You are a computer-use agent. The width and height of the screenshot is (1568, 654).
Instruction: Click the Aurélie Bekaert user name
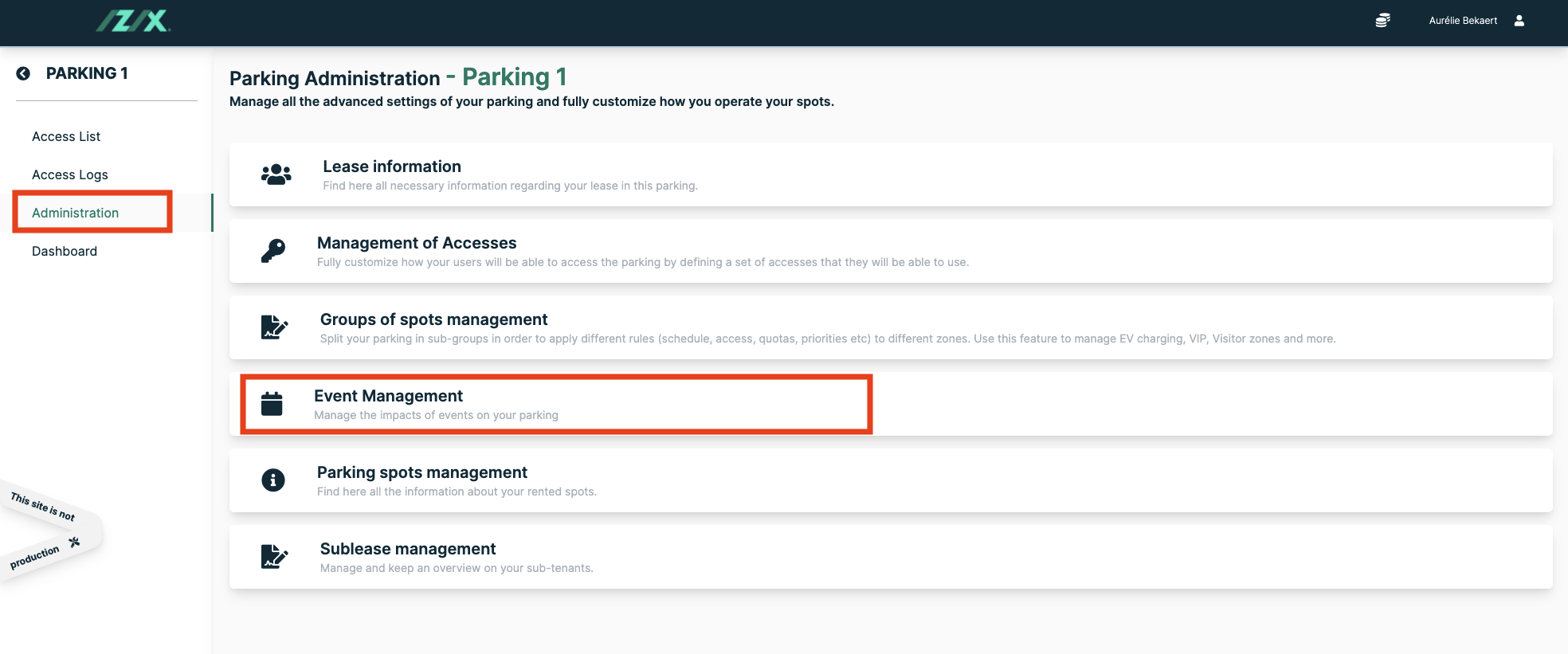1463,21
